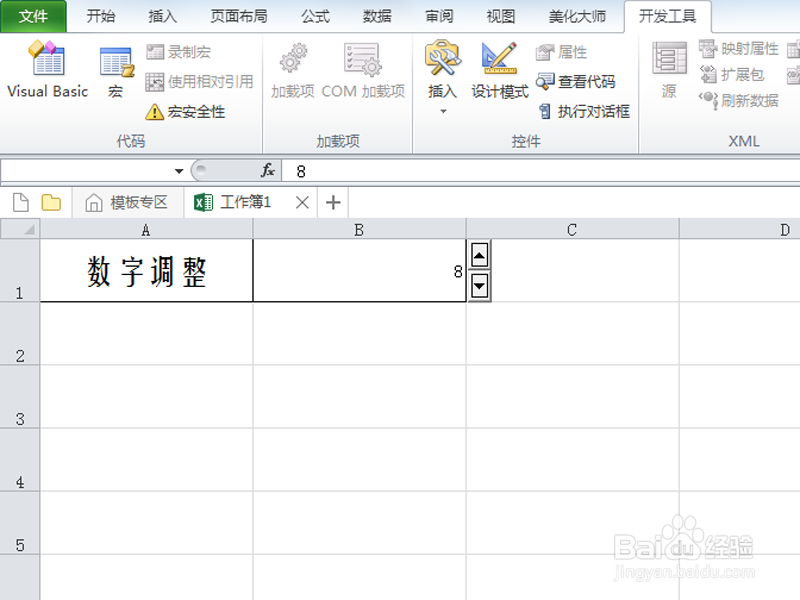Select row 4 header
Viewport: 800px width, 600px height.
click(20, 460)
